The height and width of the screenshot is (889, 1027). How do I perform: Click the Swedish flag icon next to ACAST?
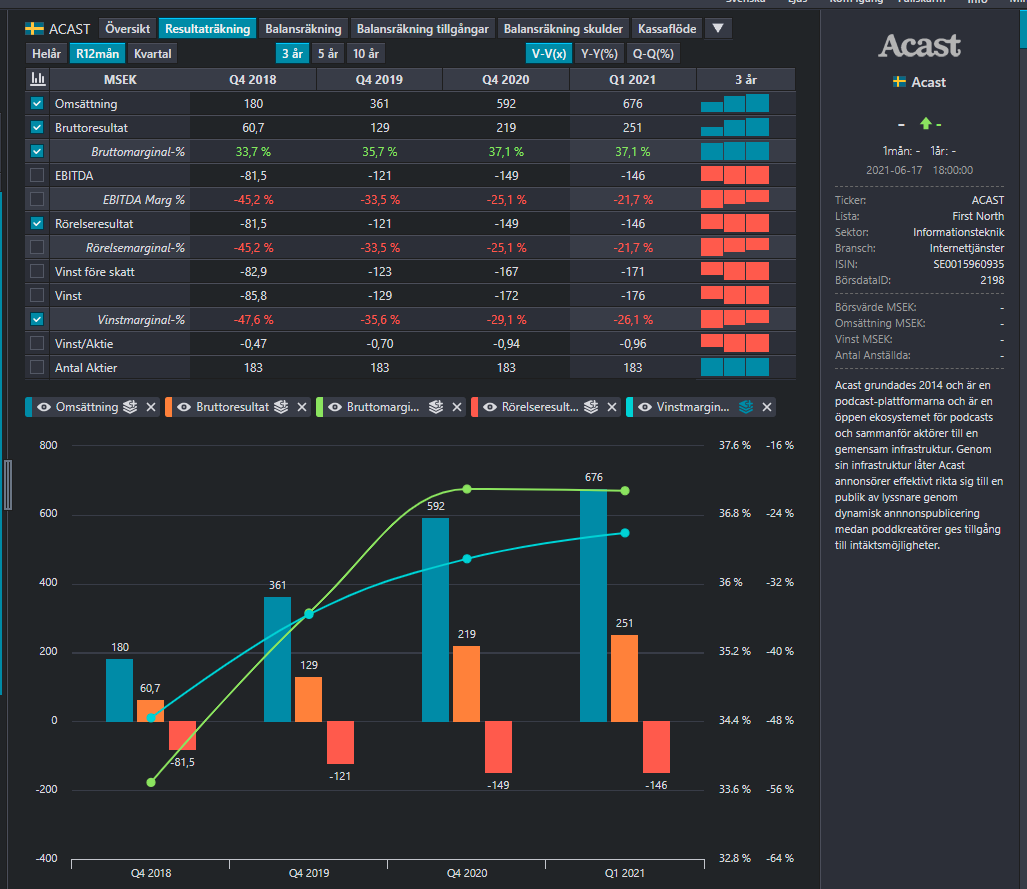click(34, 29)
